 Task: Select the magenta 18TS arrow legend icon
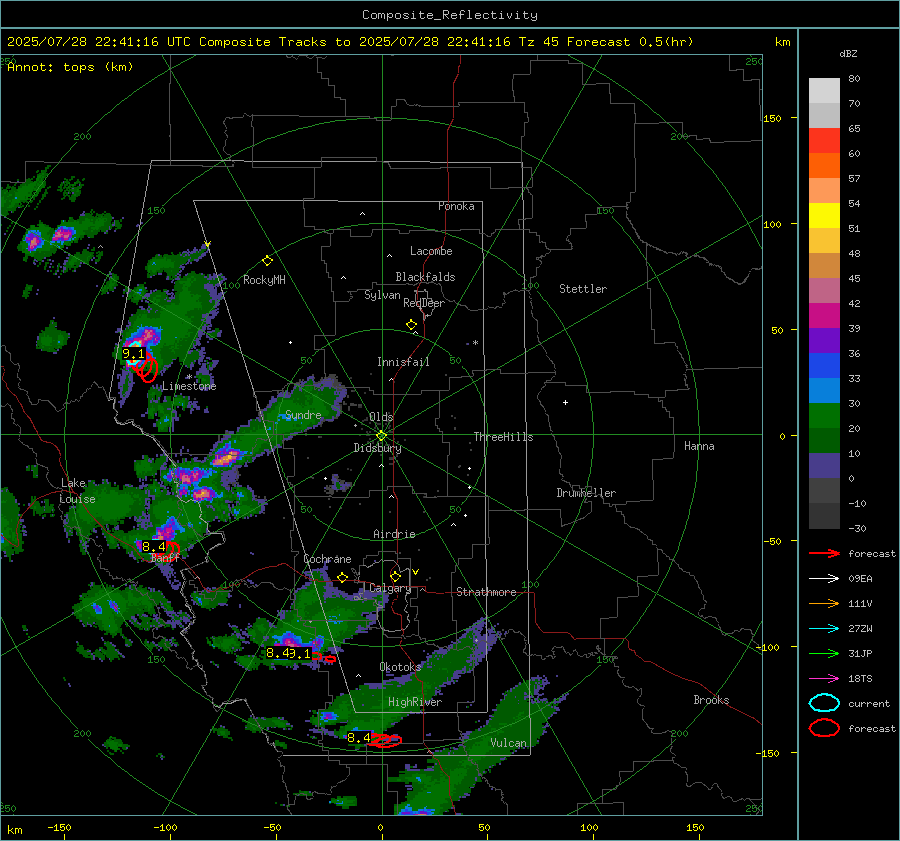click(824, 679)
